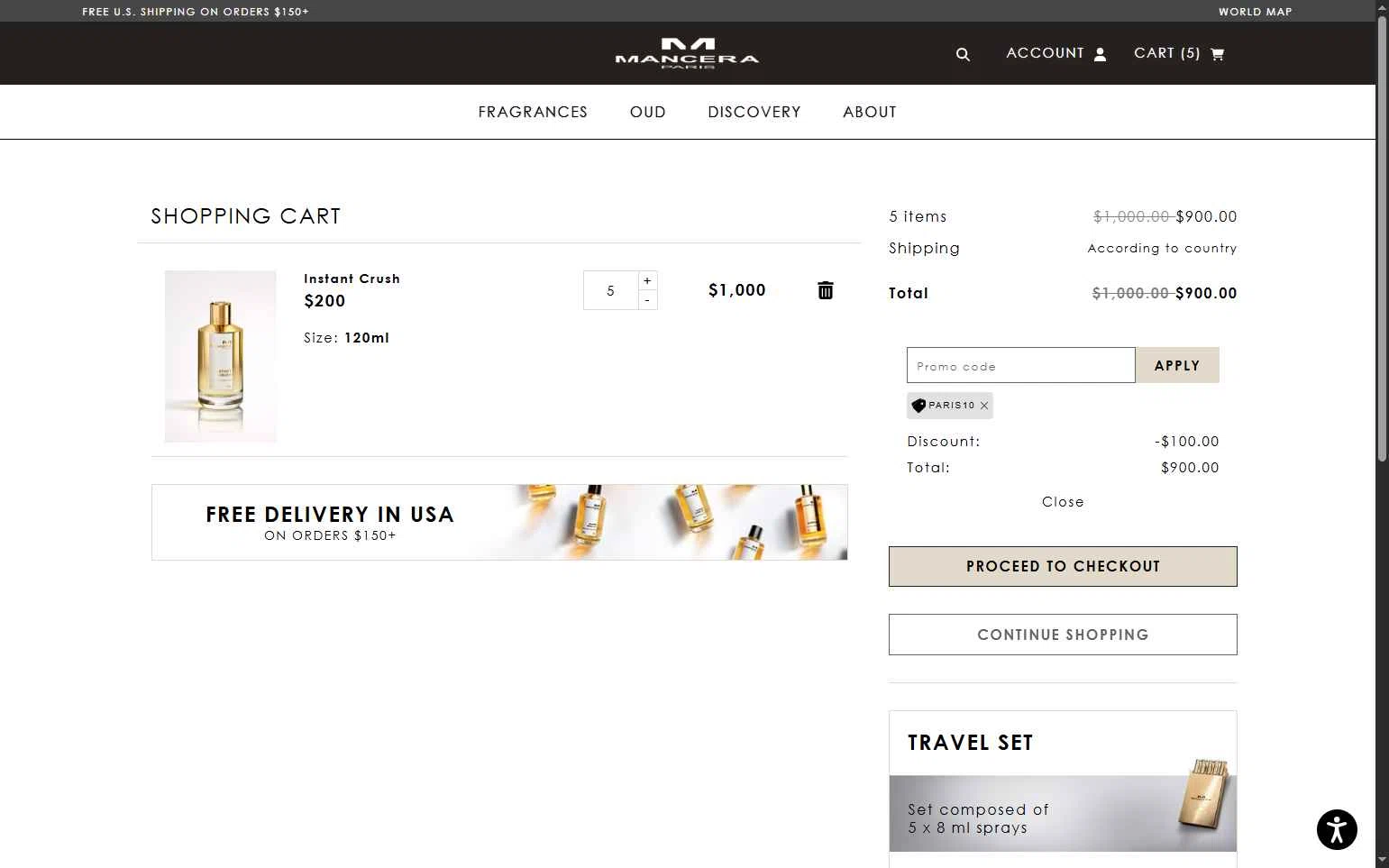Click the Size: 120ml text
This screenshot has height=868, width=1389.
point(346,338)
